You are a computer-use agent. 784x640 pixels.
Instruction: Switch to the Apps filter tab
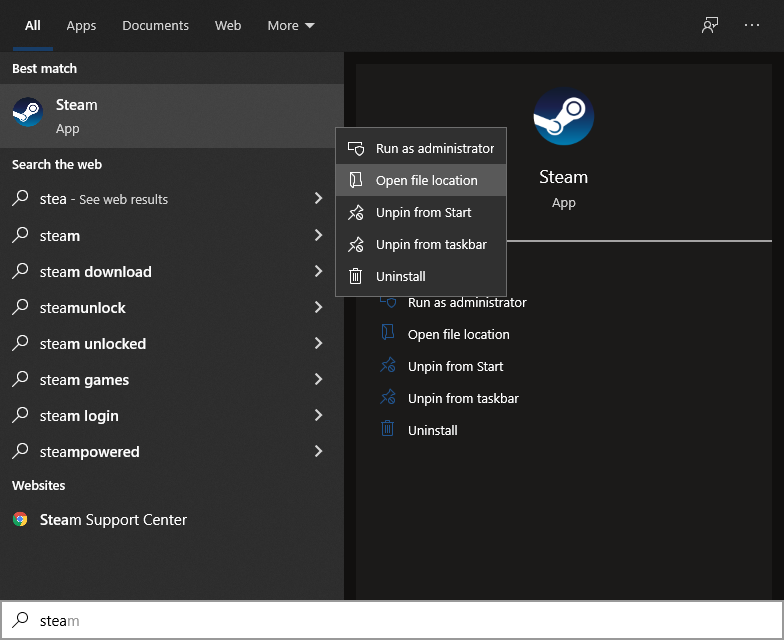(81, 26)
